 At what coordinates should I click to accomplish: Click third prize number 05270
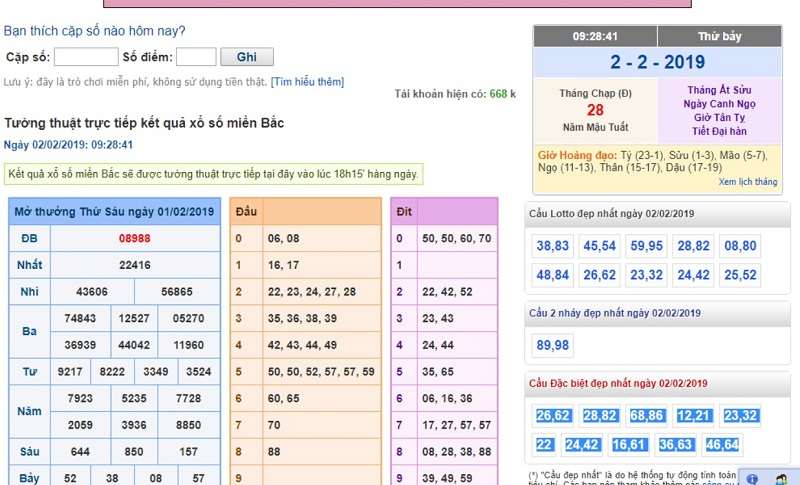click(188, 318)
